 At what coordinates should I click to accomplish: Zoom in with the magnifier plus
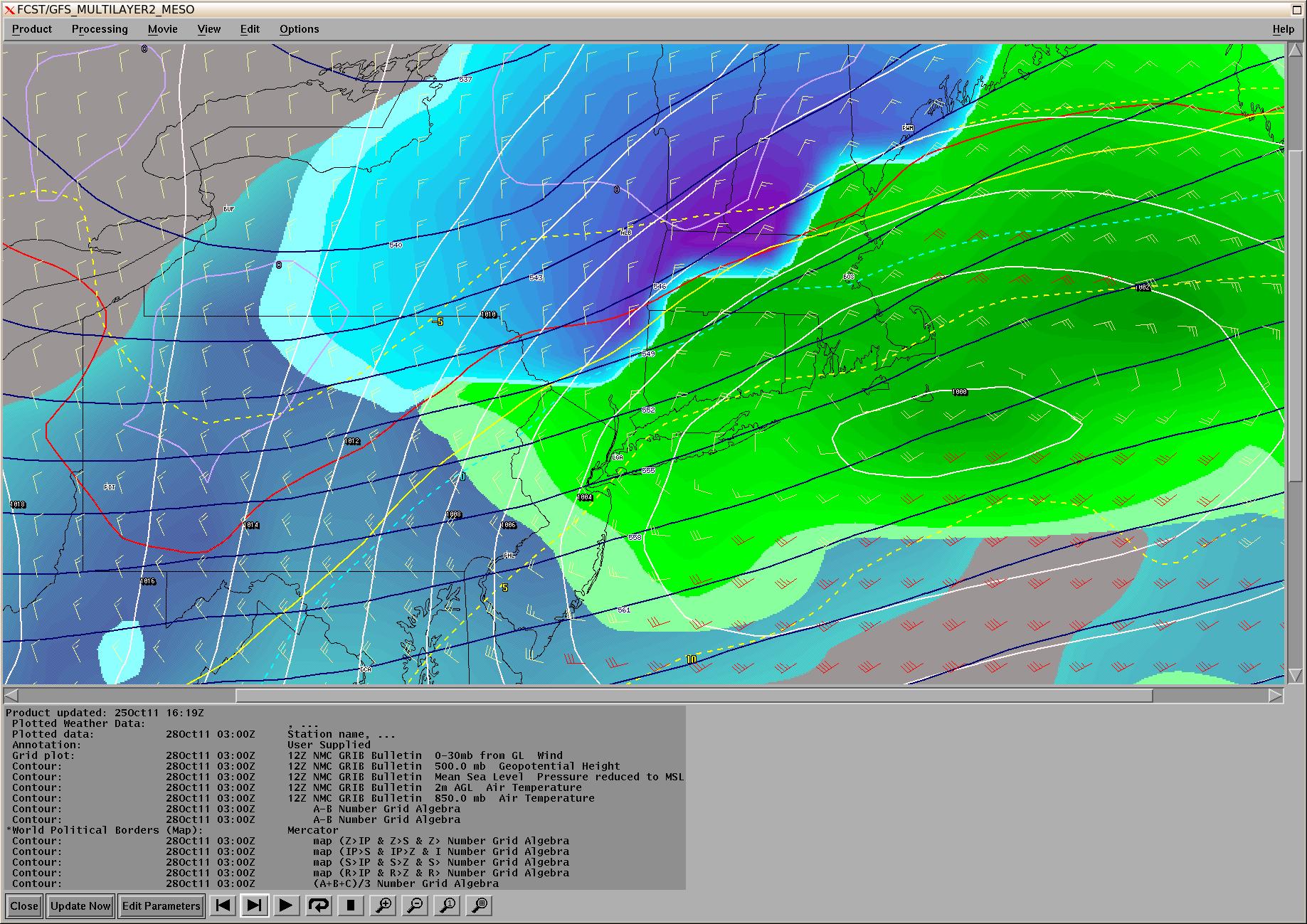coord(383,906)
